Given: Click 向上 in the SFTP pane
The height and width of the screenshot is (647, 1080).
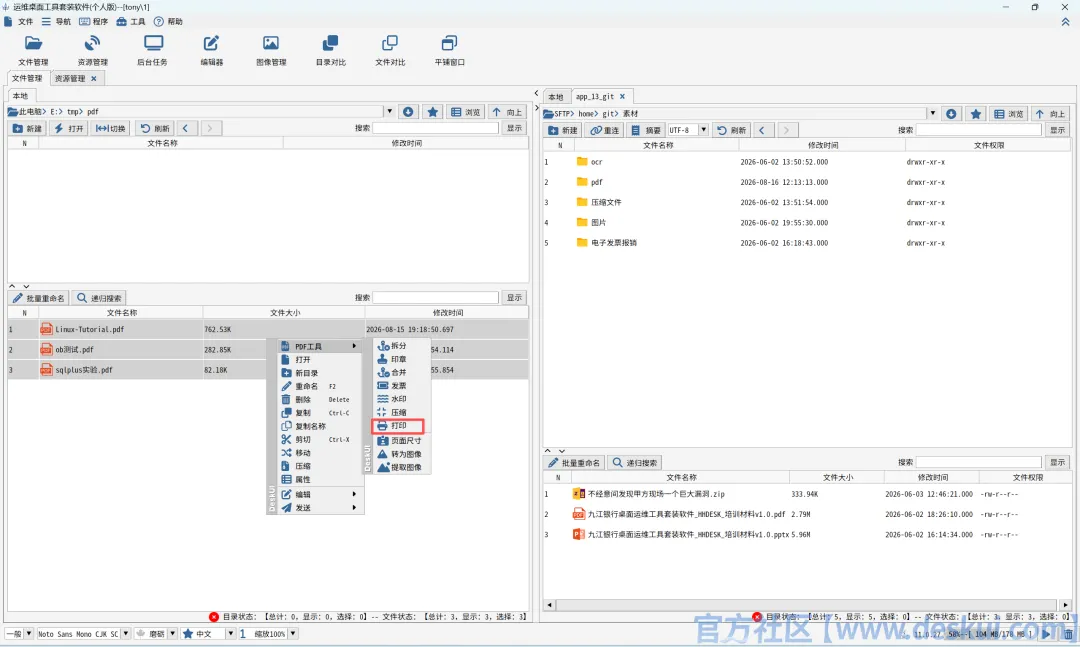Looking at the screenshot, I should (x=1050, y=114).
